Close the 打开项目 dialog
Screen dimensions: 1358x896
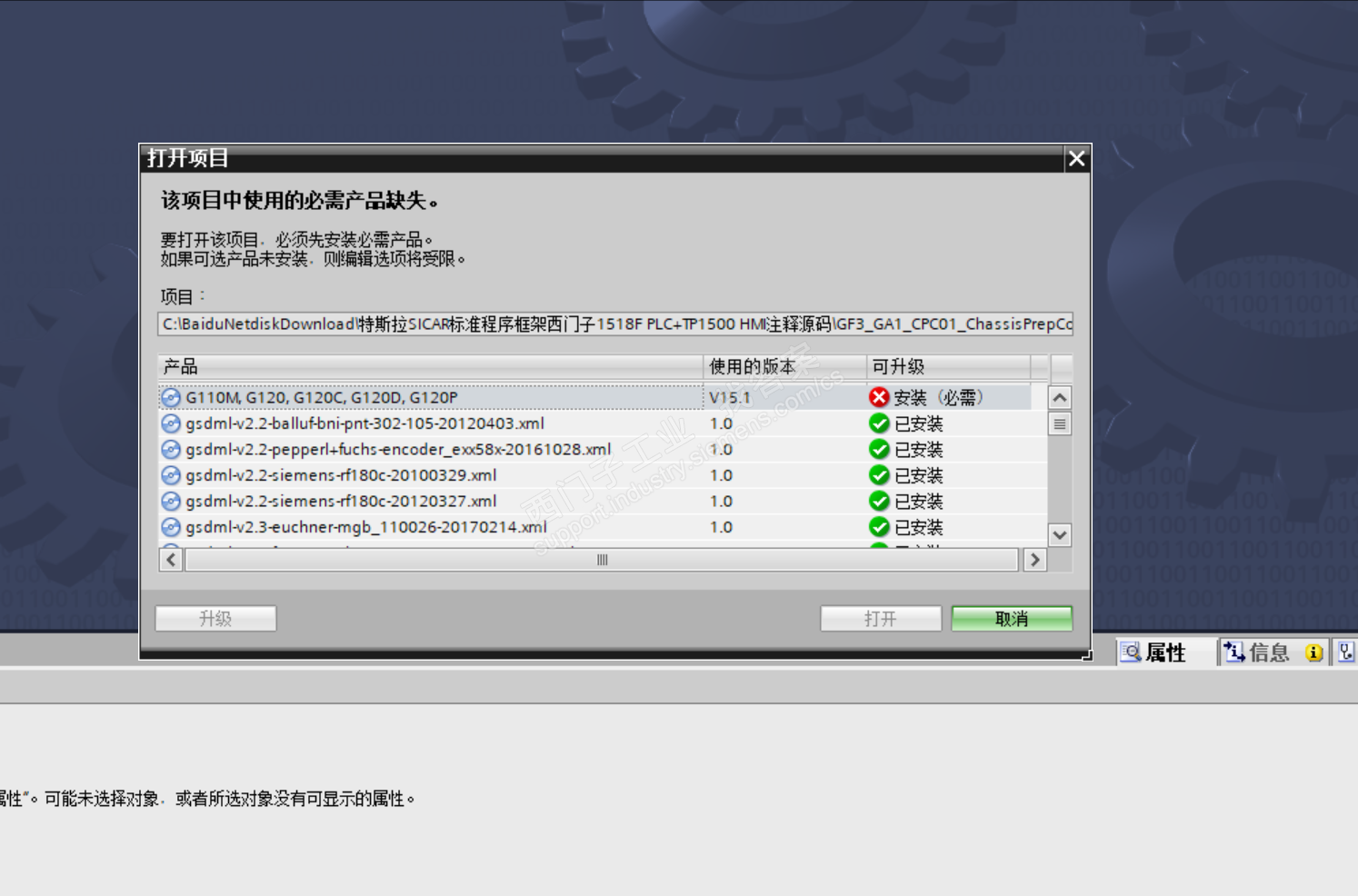coord(1077,159)
